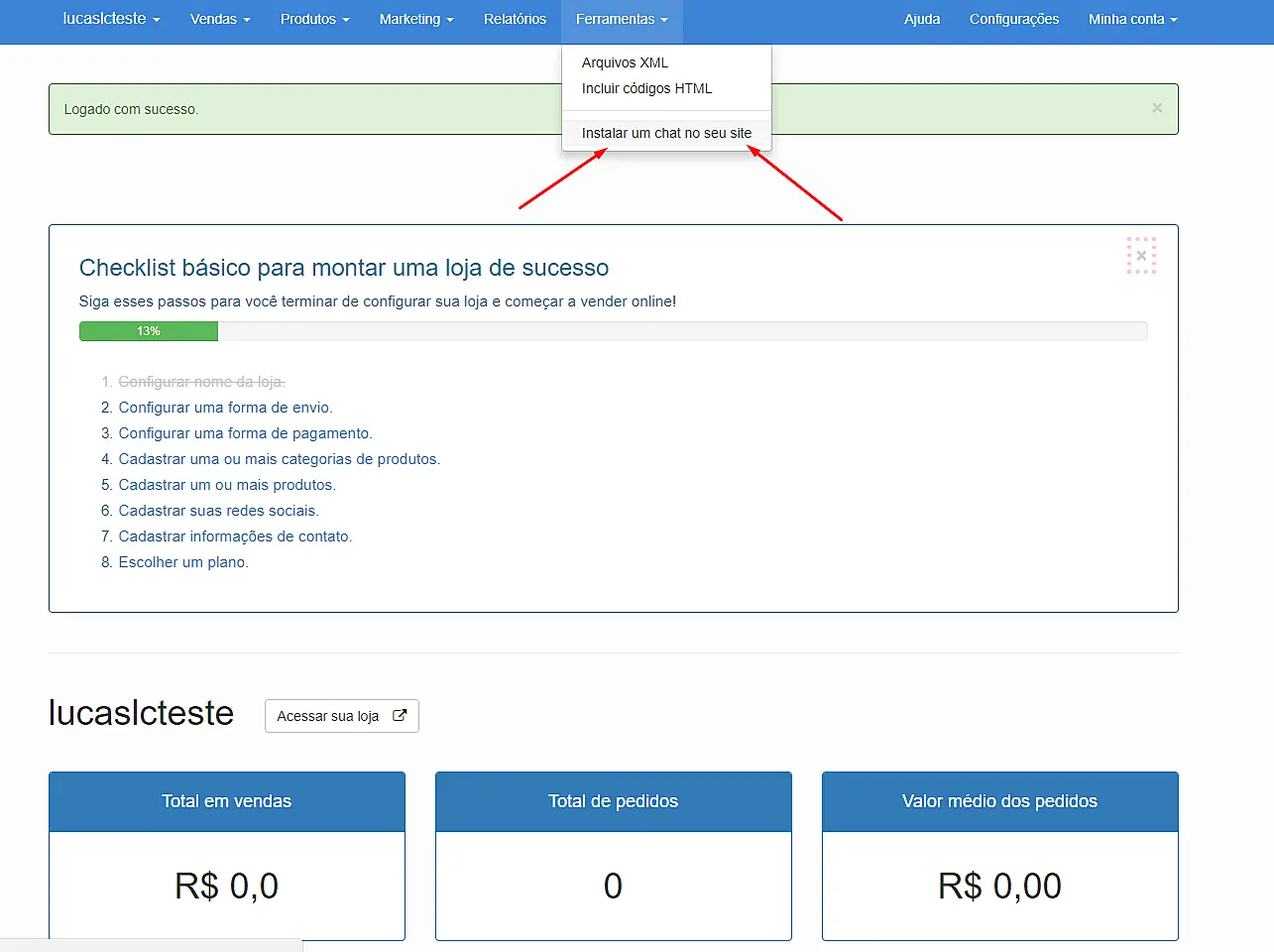Expand the Produtos menu
The width and height of the screenshot is (1274, 952).
[x=314, y=19]
